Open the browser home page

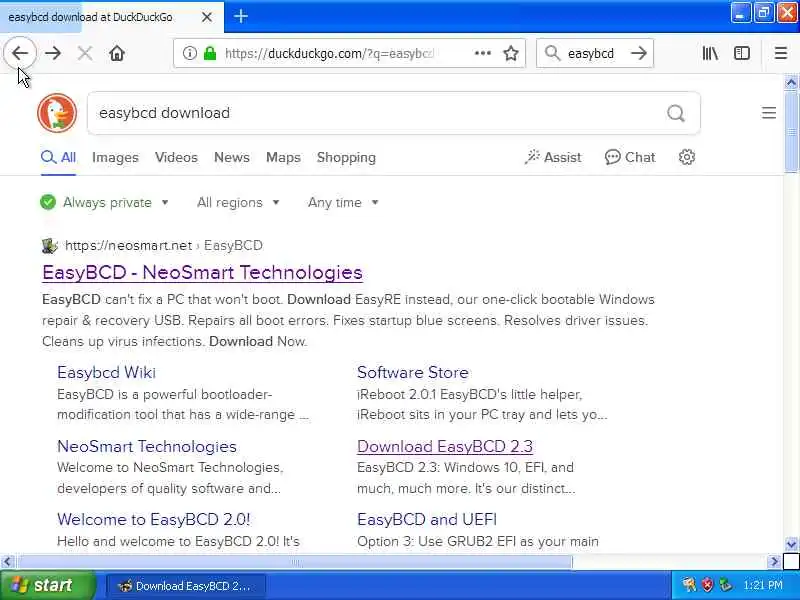(x=117, y=53)
